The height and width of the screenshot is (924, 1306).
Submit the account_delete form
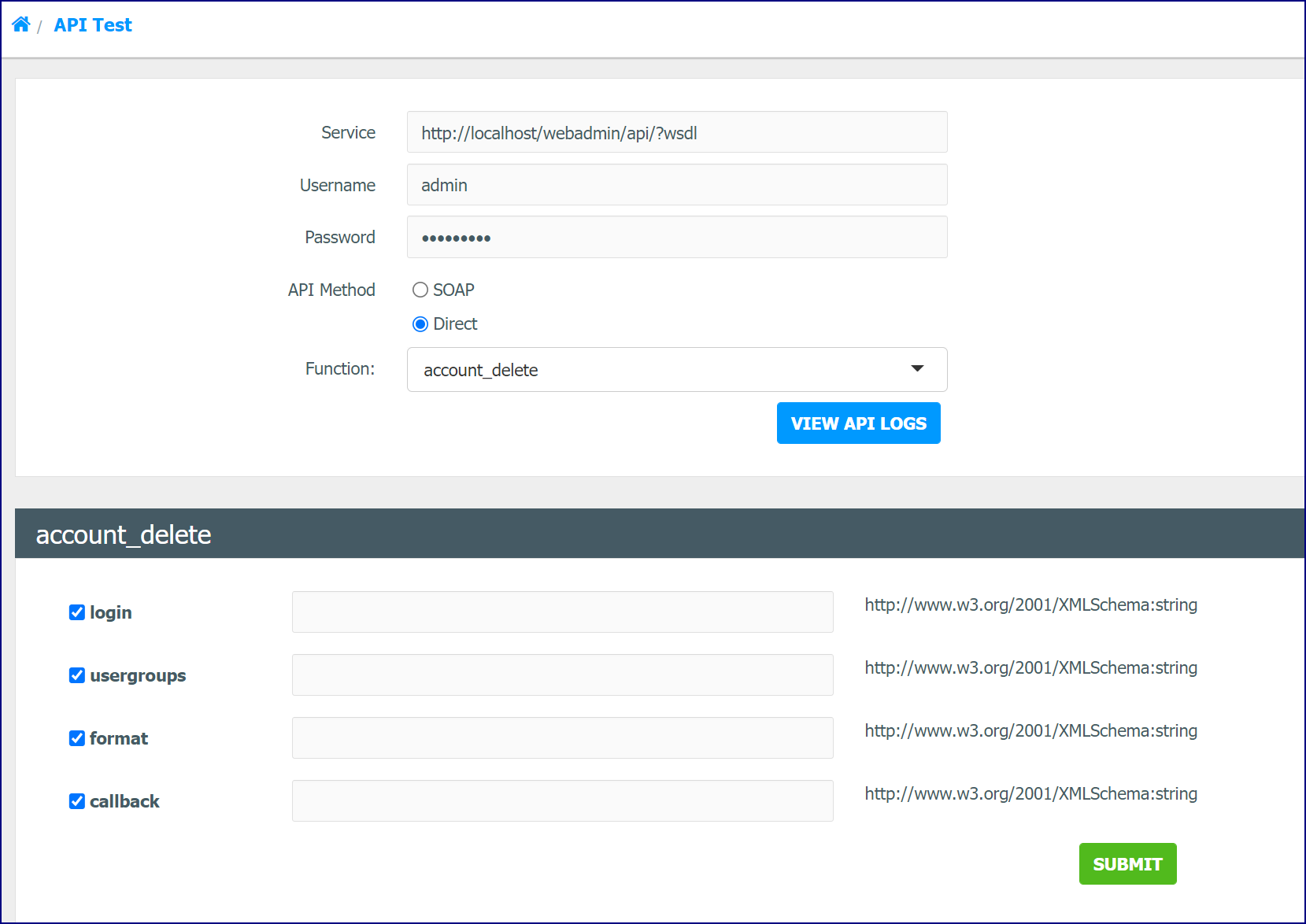[1127, 864]
